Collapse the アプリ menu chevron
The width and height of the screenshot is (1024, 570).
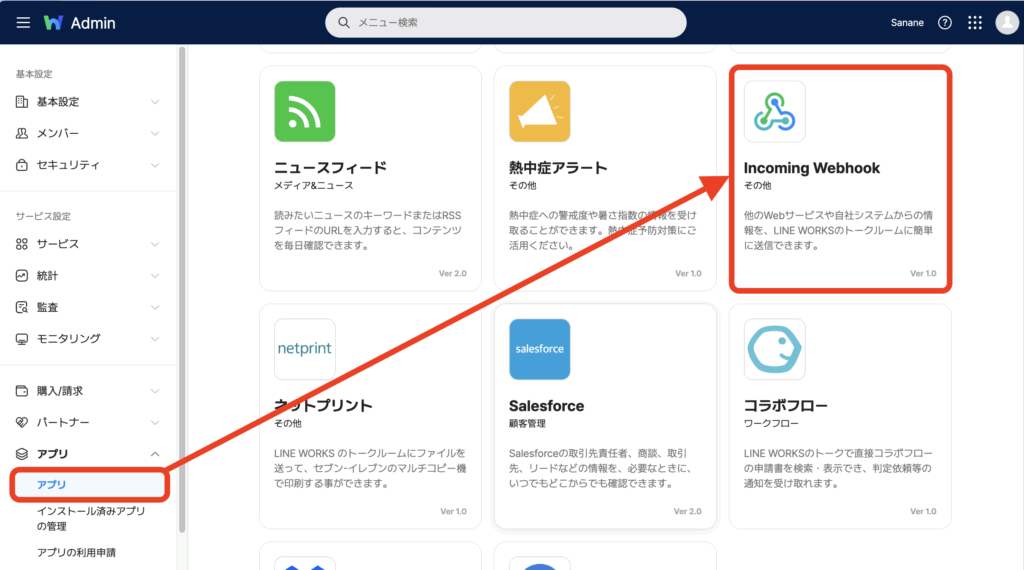click(155, 454)
